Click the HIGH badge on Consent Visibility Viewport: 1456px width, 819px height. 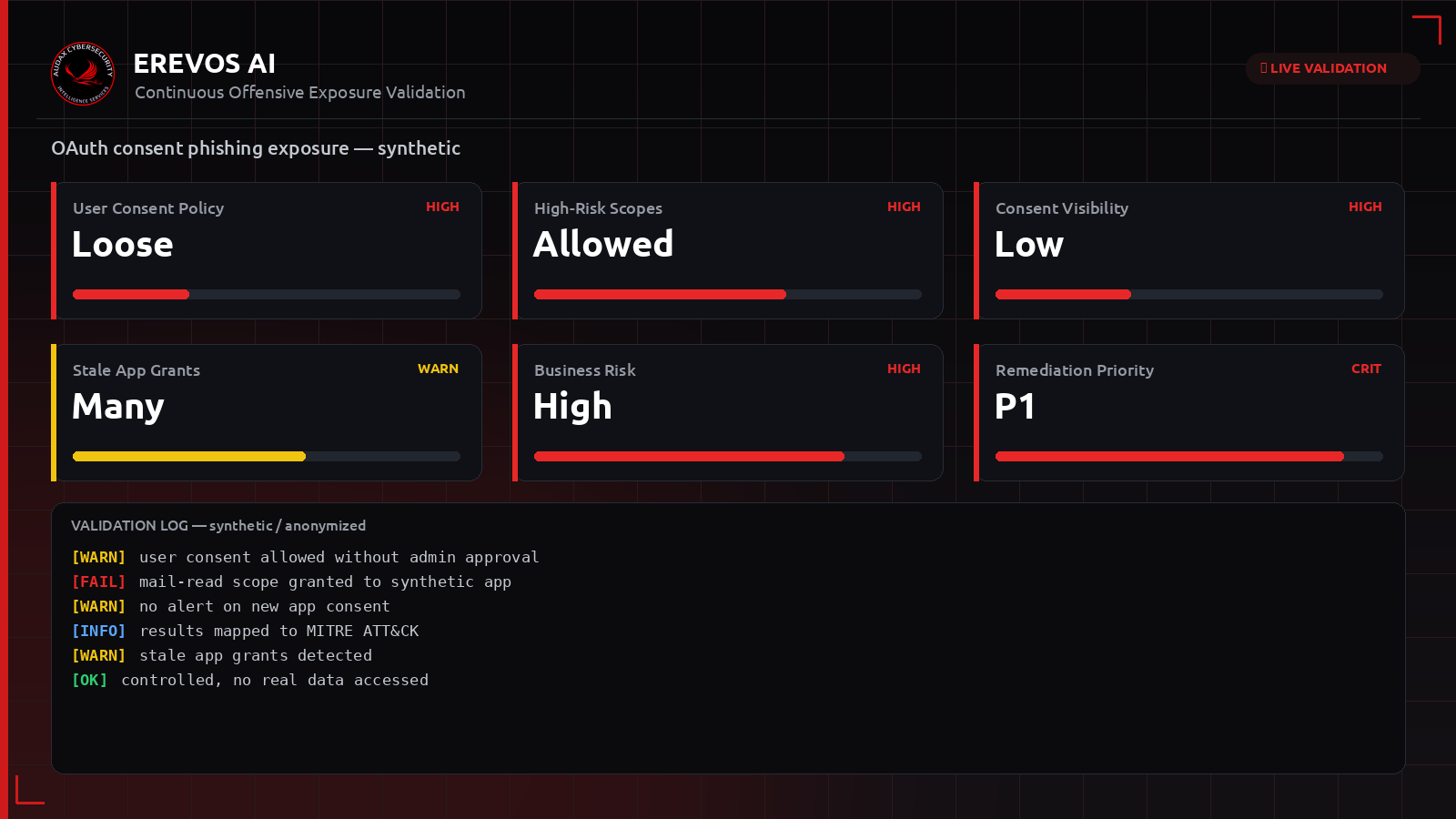tap(1365, 207)
